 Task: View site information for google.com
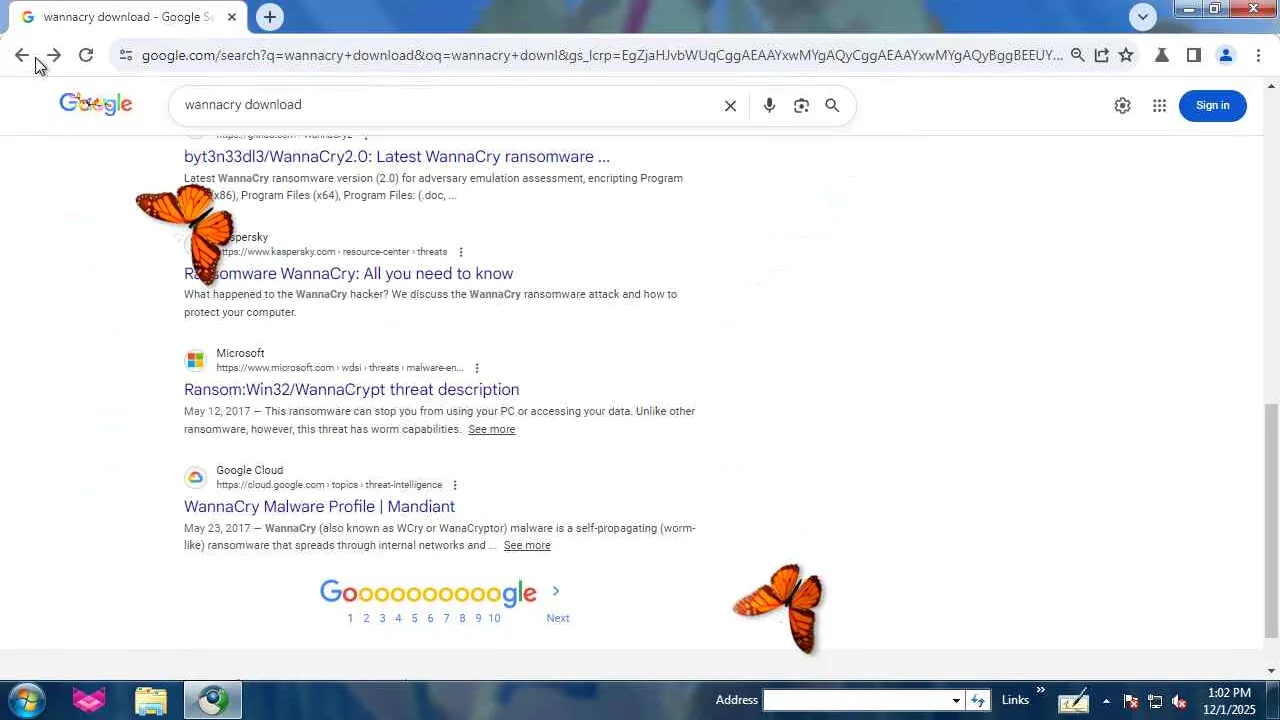tap(125, 56)
